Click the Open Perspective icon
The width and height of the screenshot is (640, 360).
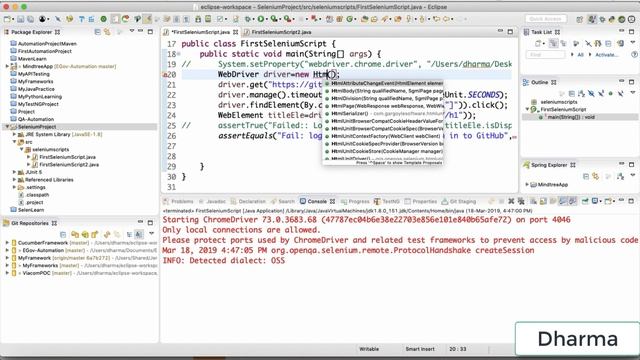(580, 19)
